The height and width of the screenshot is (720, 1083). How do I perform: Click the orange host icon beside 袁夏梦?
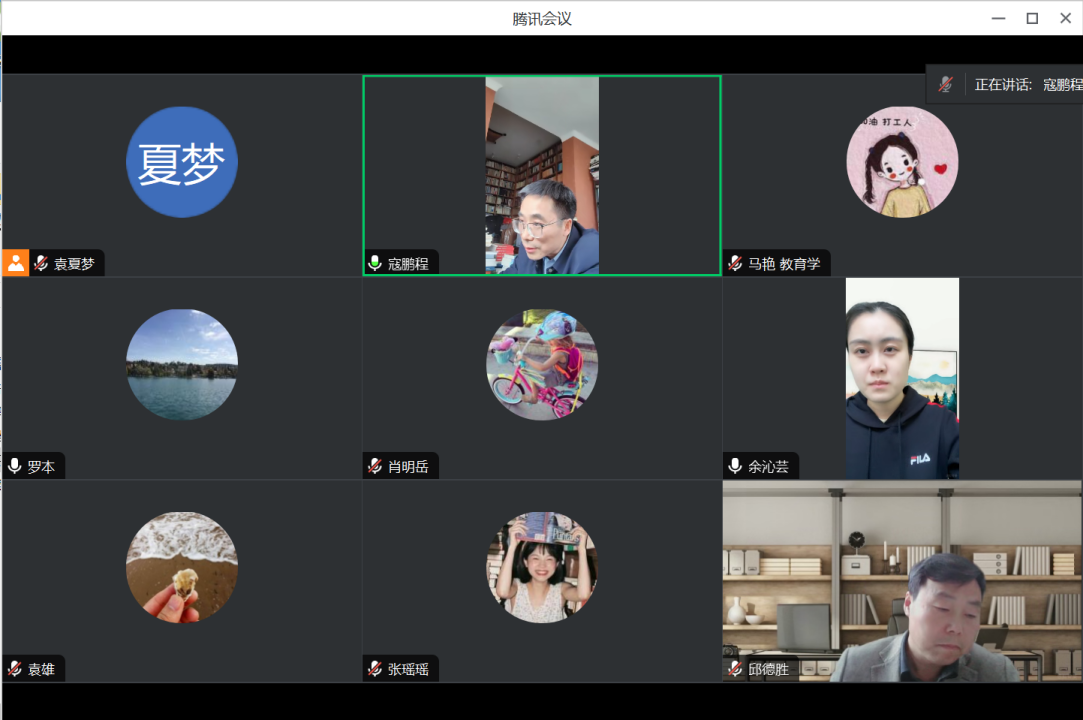(15, 264)
